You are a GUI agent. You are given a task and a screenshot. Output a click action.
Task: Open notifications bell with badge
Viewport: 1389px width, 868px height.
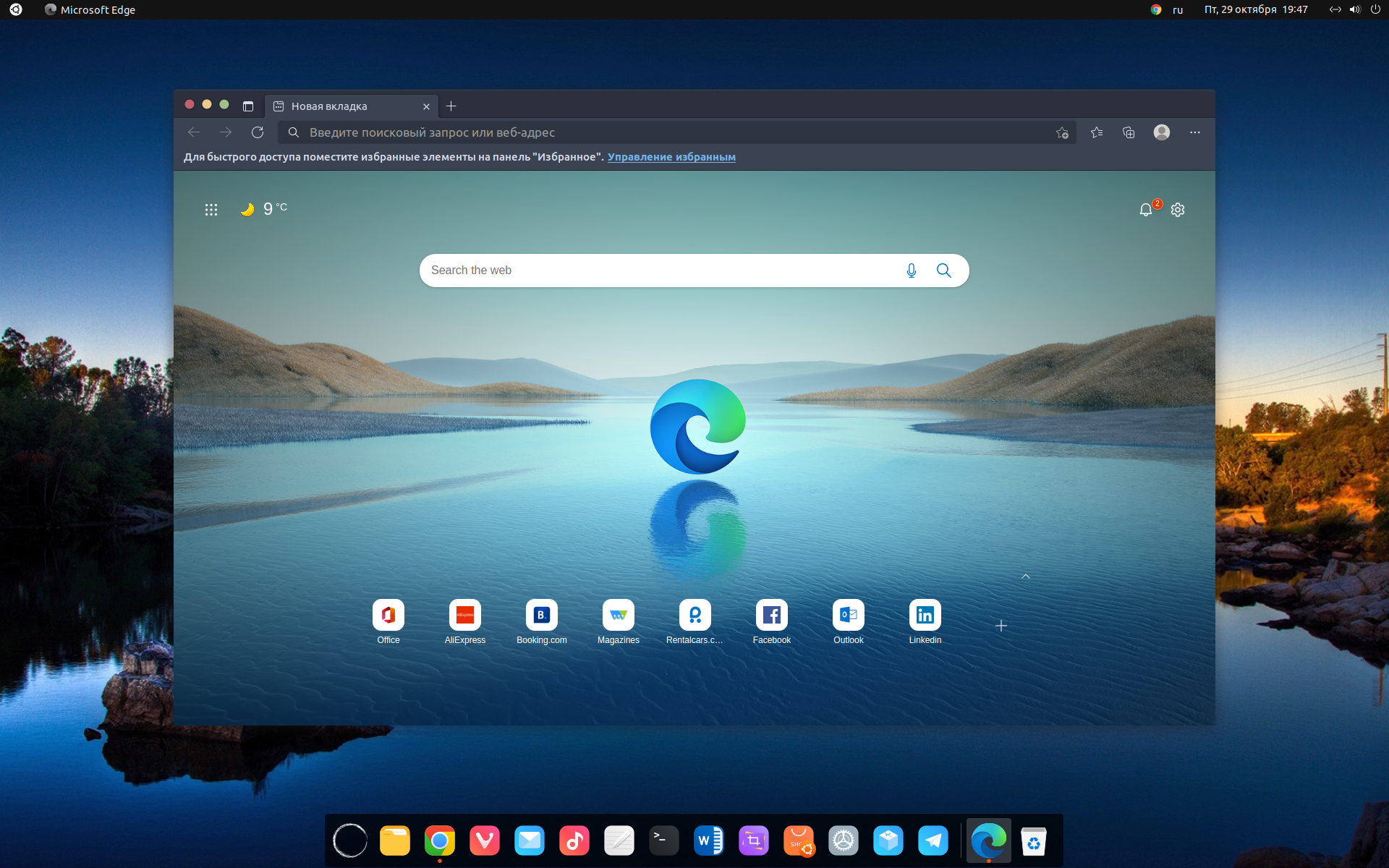point(1147,209)
